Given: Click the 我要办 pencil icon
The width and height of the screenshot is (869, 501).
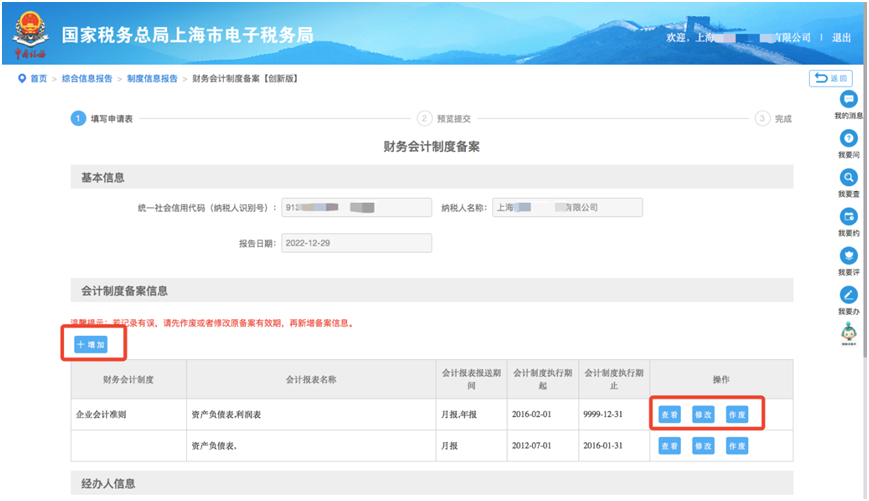Looking at the screenshot, I should (x=848, y=295).
